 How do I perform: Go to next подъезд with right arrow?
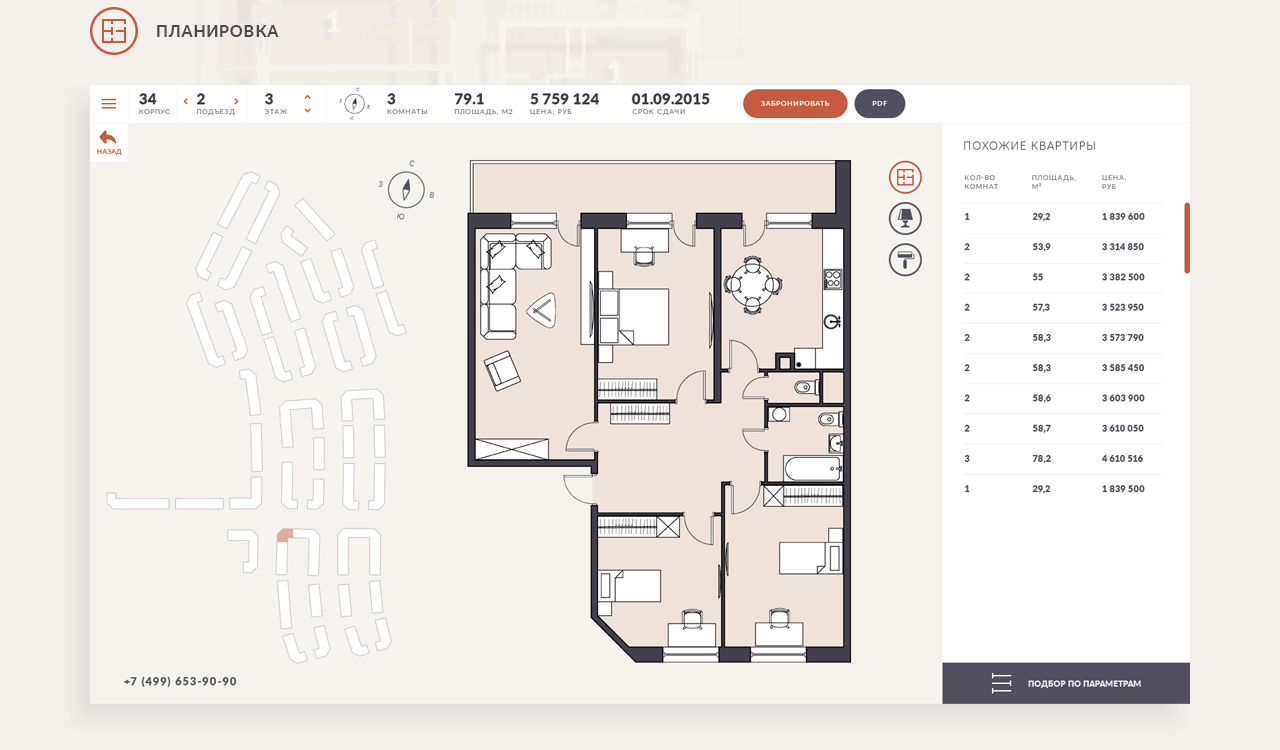click(x=236, y=101)
